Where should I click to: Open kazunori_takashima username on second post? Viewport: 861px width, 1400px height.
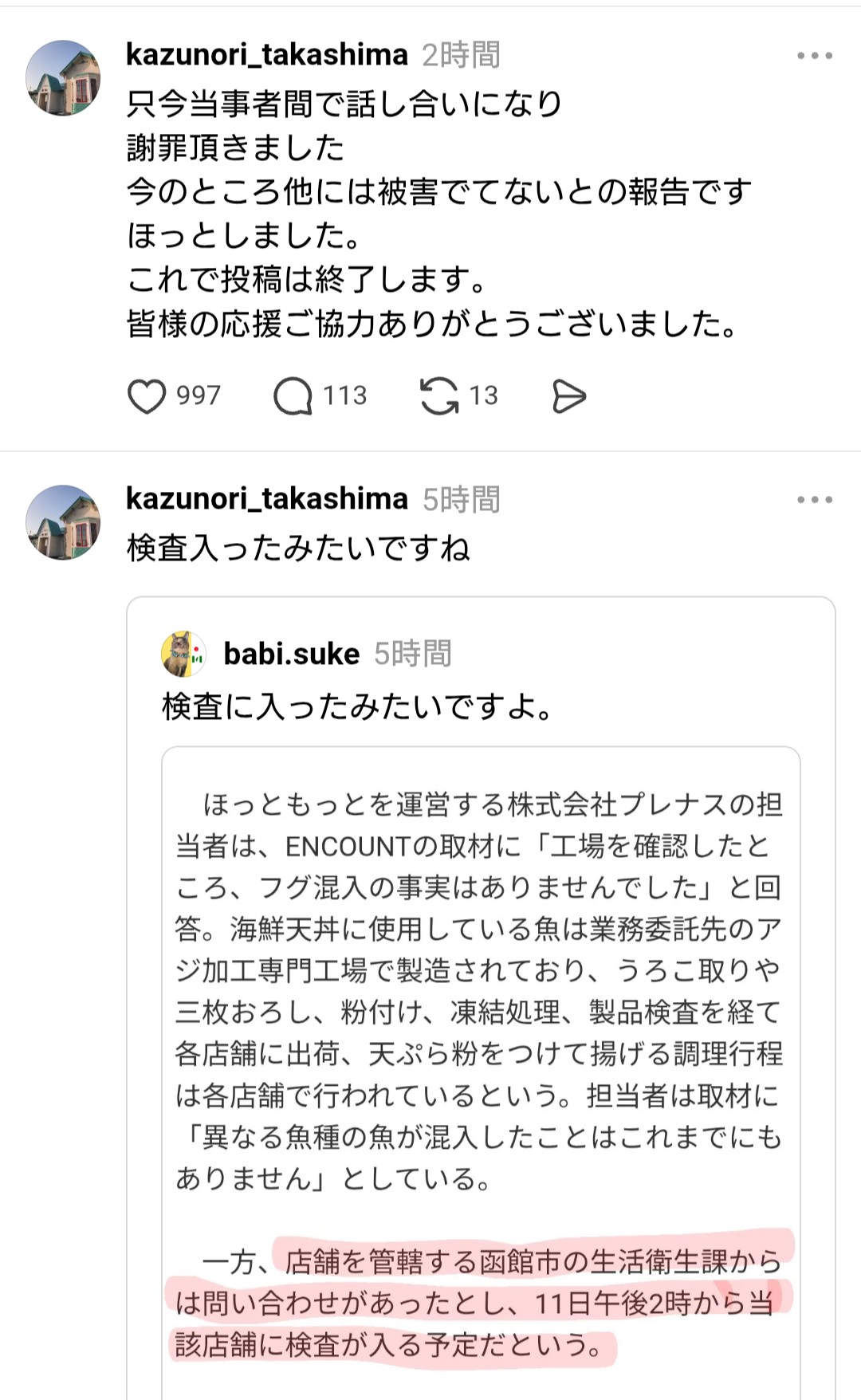pos(267,499)
